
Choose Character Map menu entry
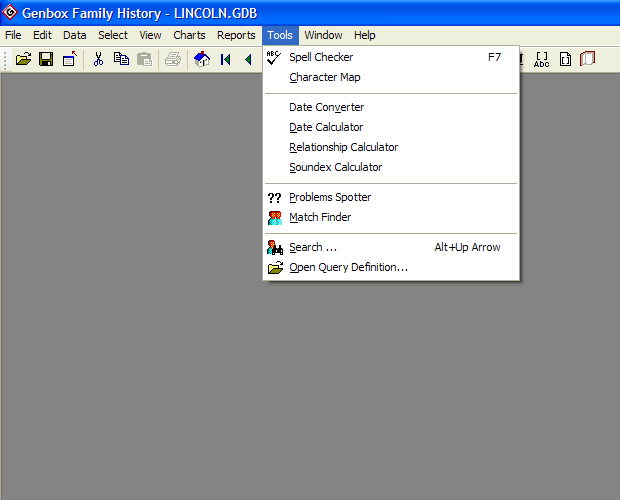pyautogui.click(x=324, y=77)
